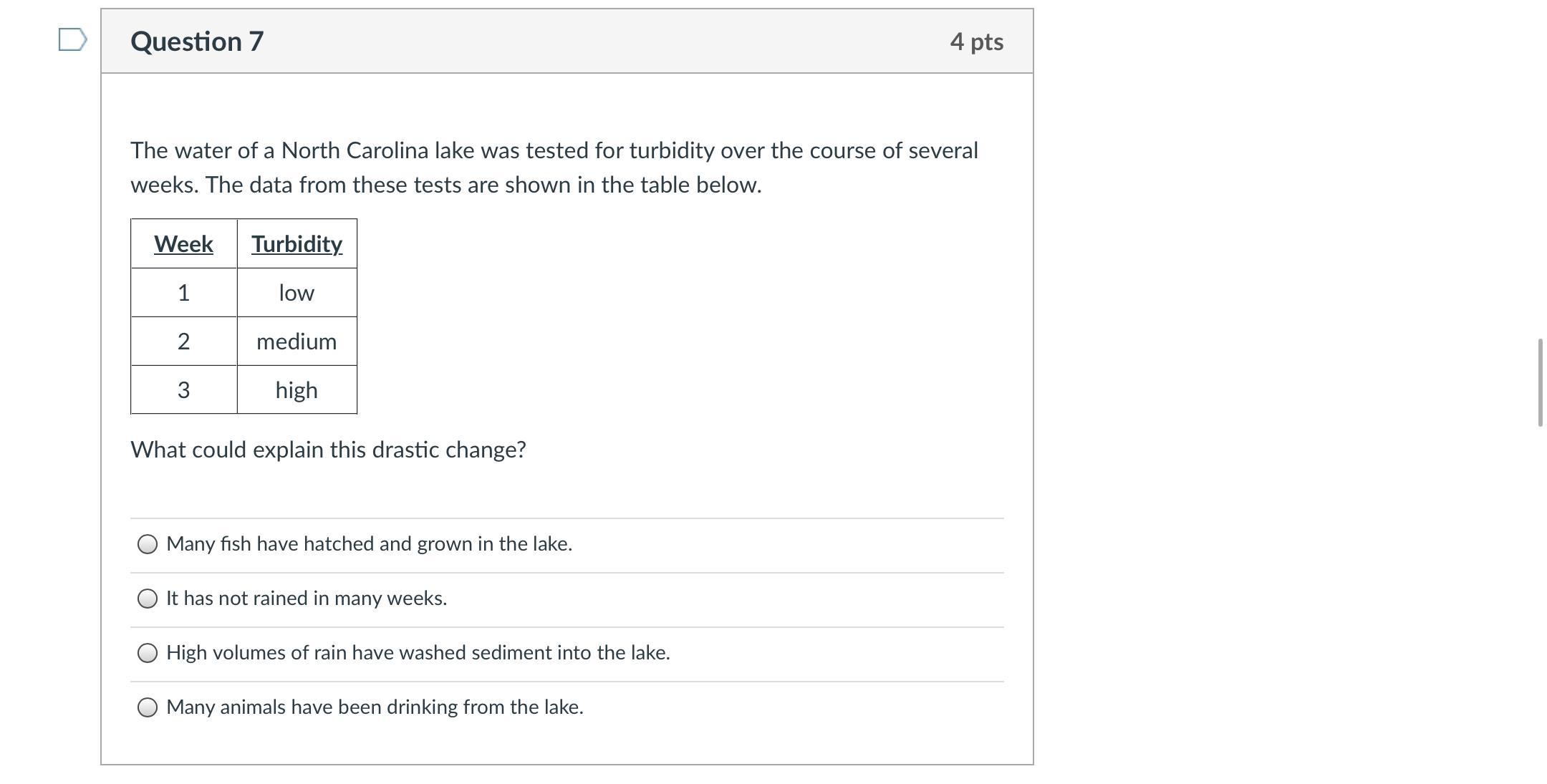Click the underlined 'Week' table header

click(x=183, y=244)
